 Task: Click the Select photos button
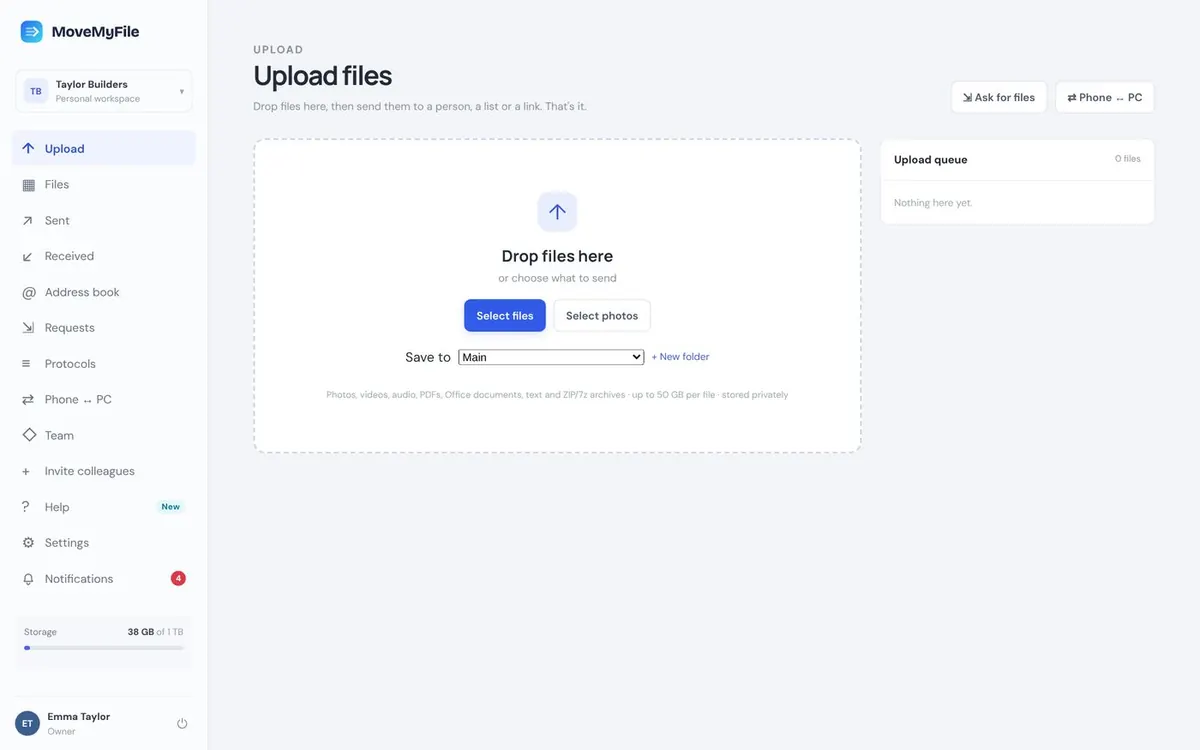[x=602, y=316]
